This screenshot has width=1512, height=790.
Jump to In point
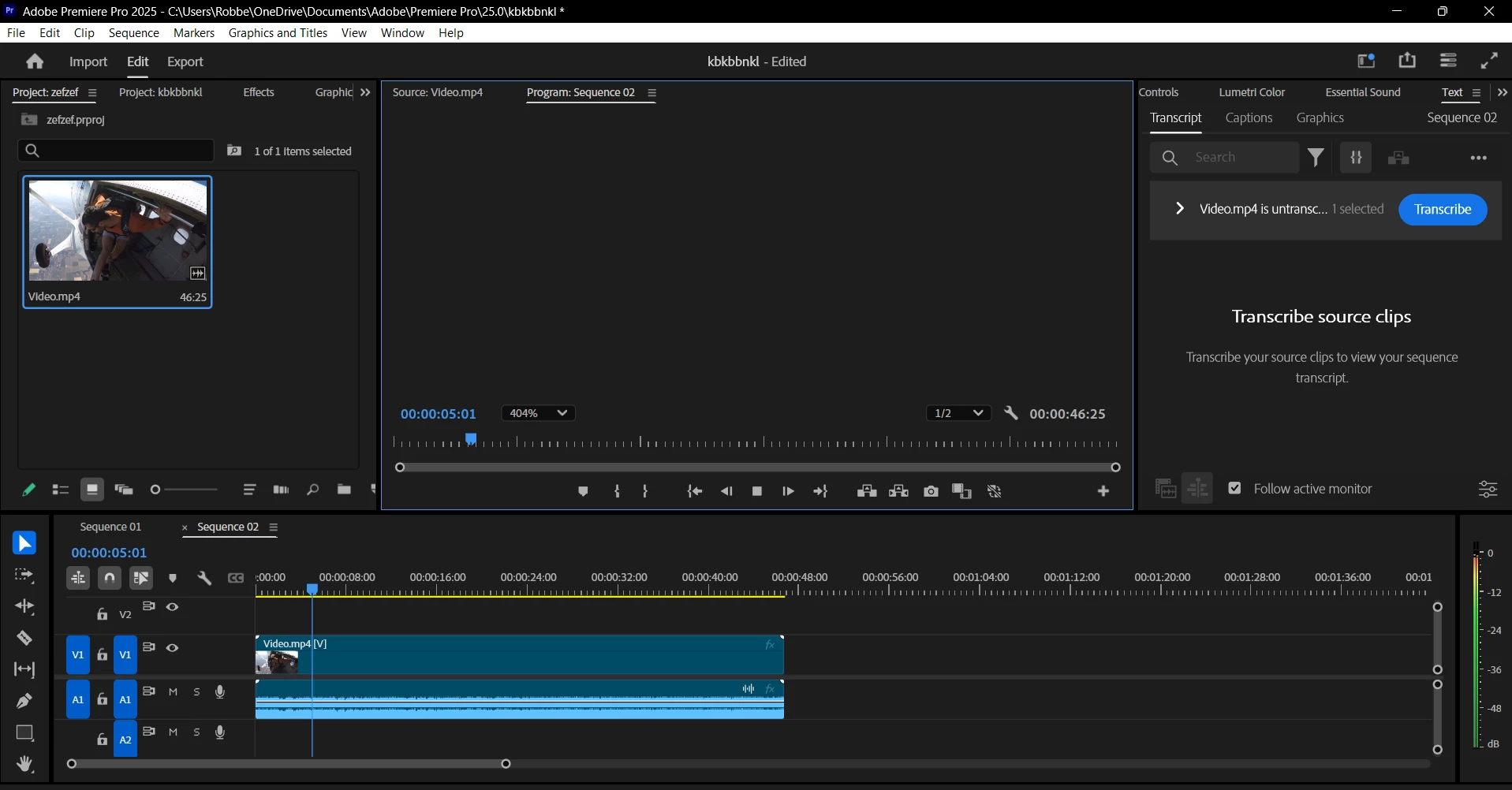[x=695, y=491]
